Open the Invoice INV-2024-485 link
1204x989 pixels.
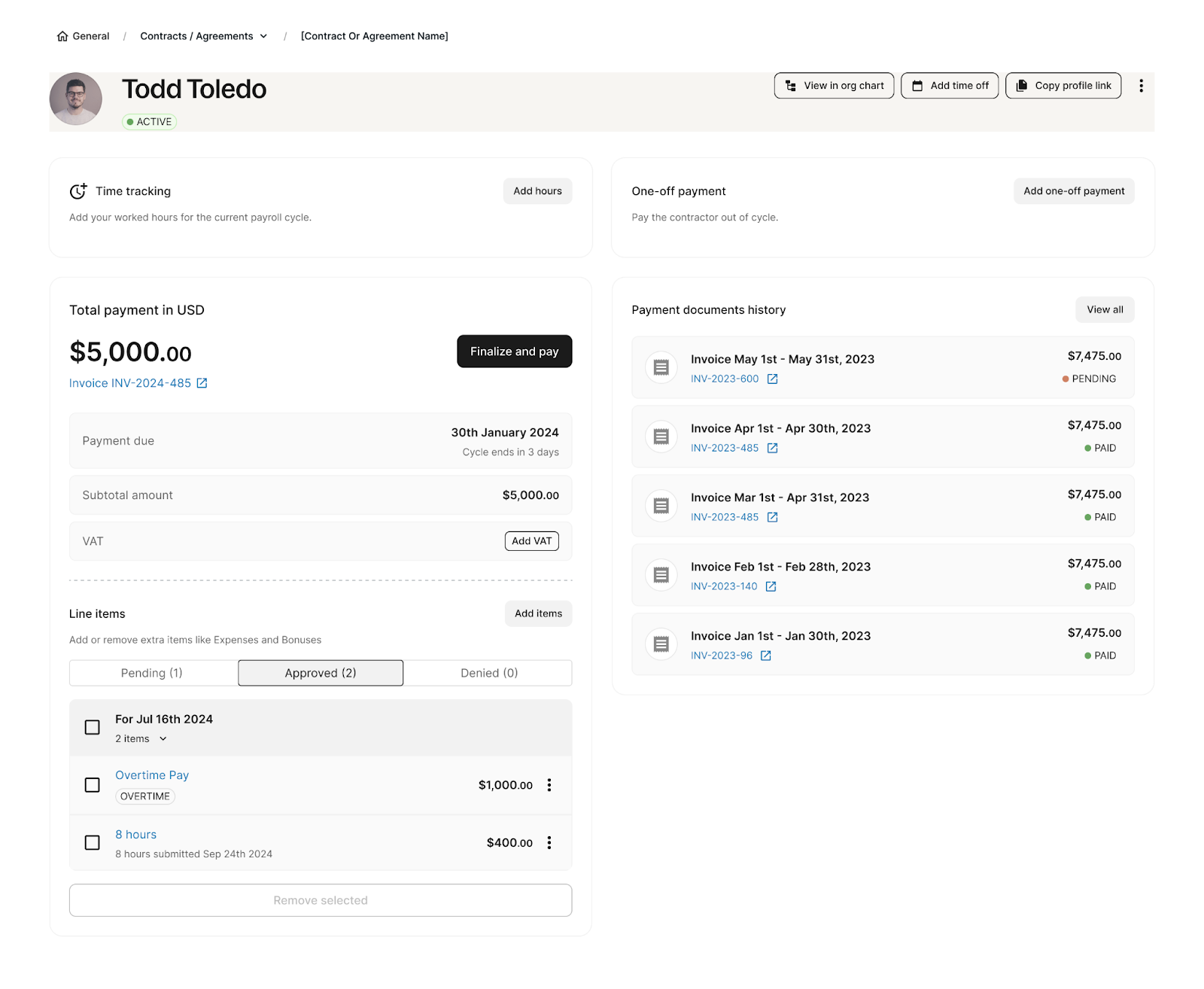click(x=130, y=383)
